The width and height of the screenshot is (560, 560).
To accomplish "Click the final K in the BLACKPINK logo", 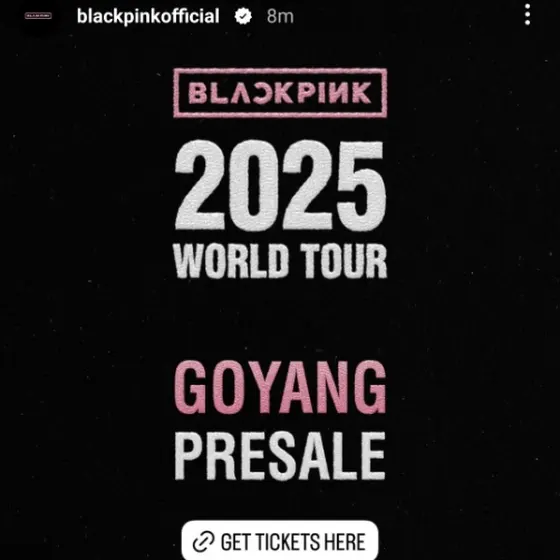I will point(361,93).
